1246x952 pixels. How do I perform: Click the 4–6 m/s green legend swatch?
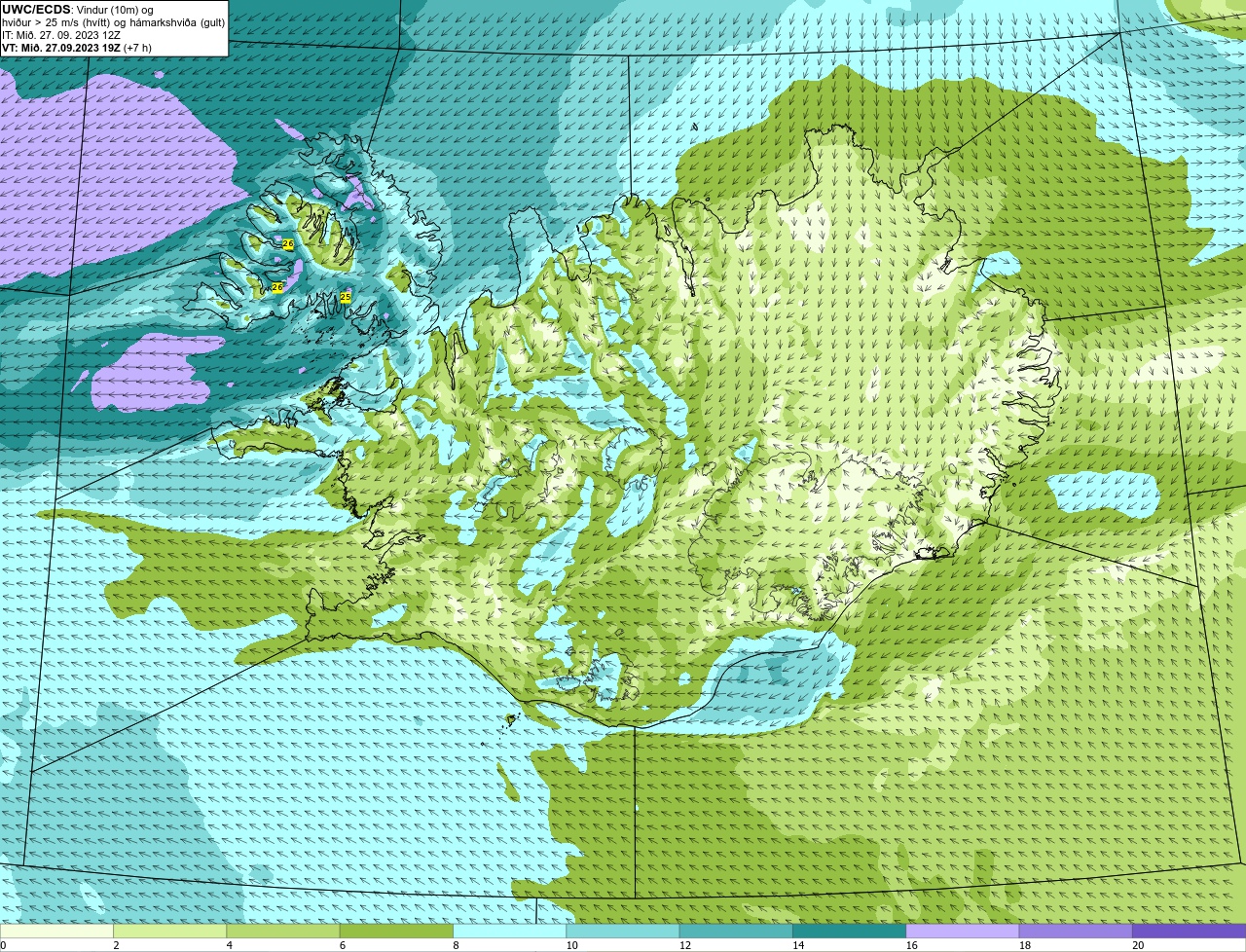[x=283, y=931]
